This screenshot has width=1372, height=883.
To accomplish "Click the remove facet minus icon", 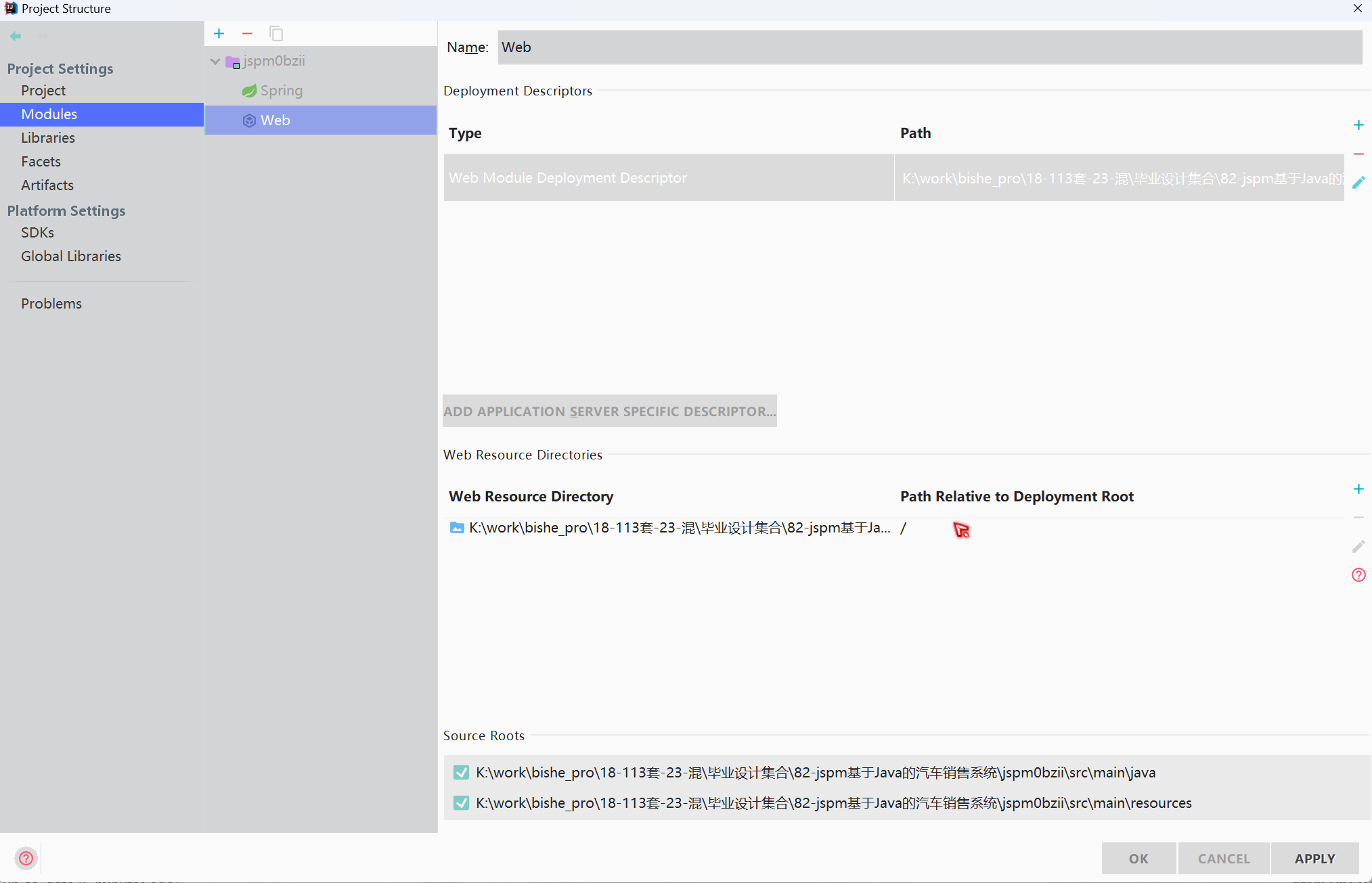I will 247,34.
